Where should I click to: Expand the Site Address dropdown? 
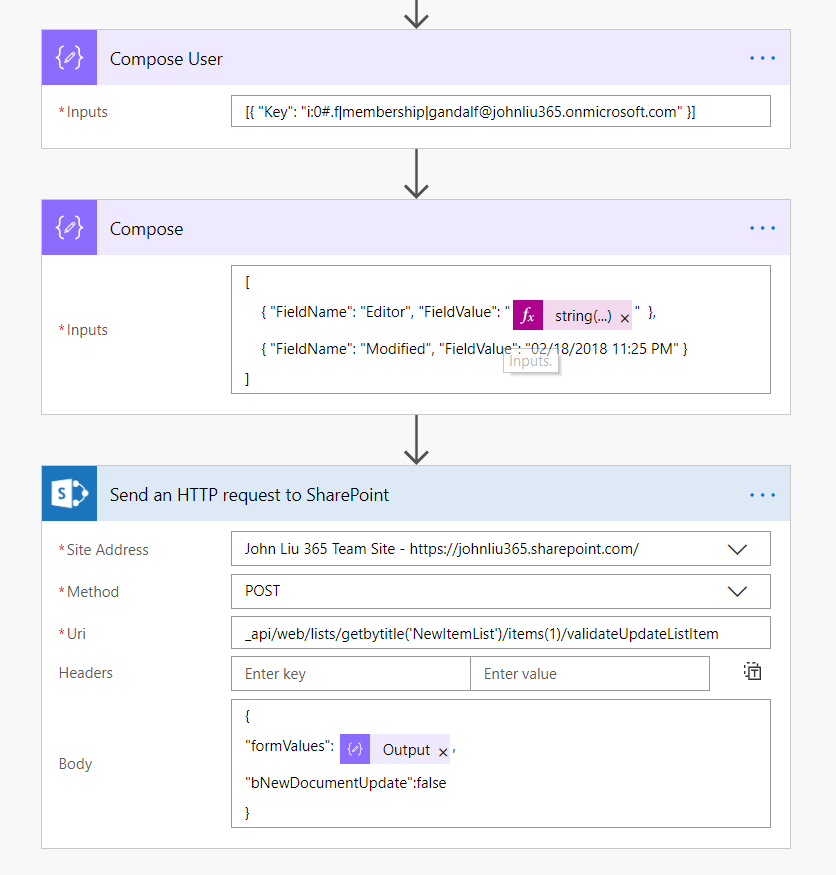coord(738,549)
